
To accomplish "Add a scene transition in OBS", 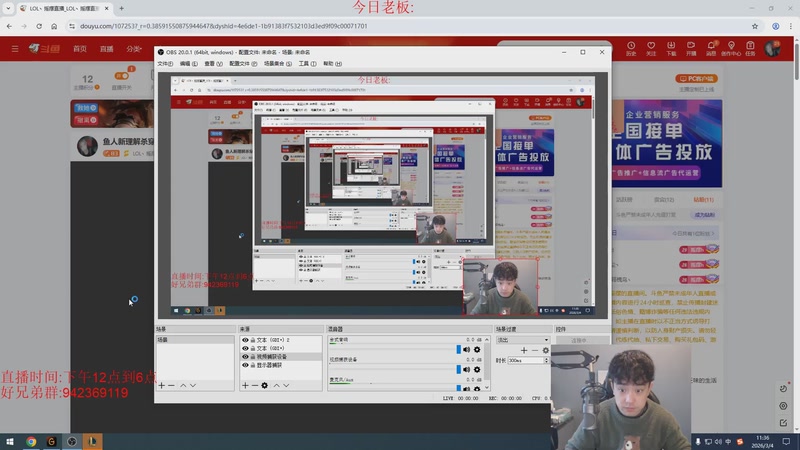I will point(523,351).
